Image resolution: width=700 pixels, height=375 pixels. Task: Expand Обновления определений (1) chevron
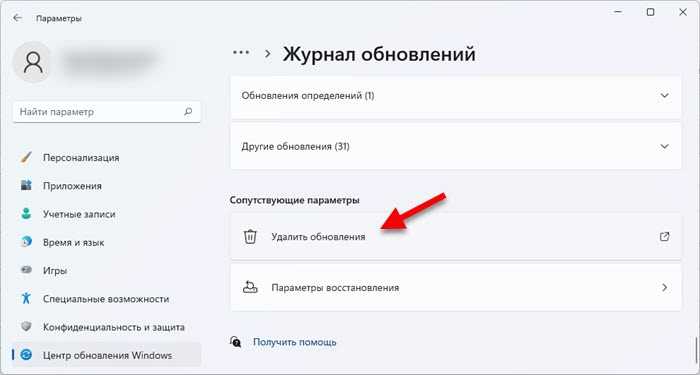tap(664, 96)
